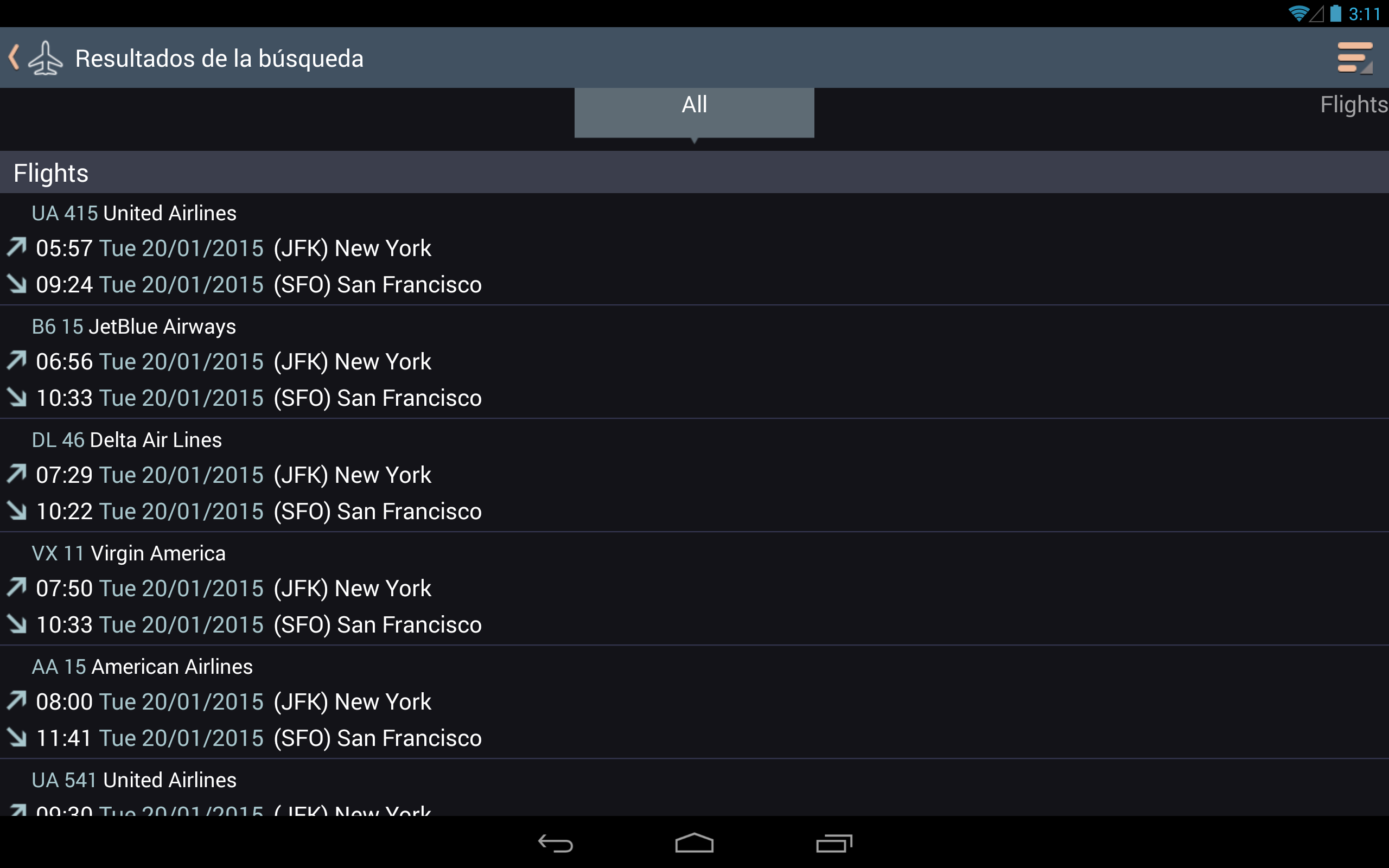Open VX 11 Virgin America flight
Image resolution: width=1389 pixels, height=868 pixels.
[x=694, y=589]
